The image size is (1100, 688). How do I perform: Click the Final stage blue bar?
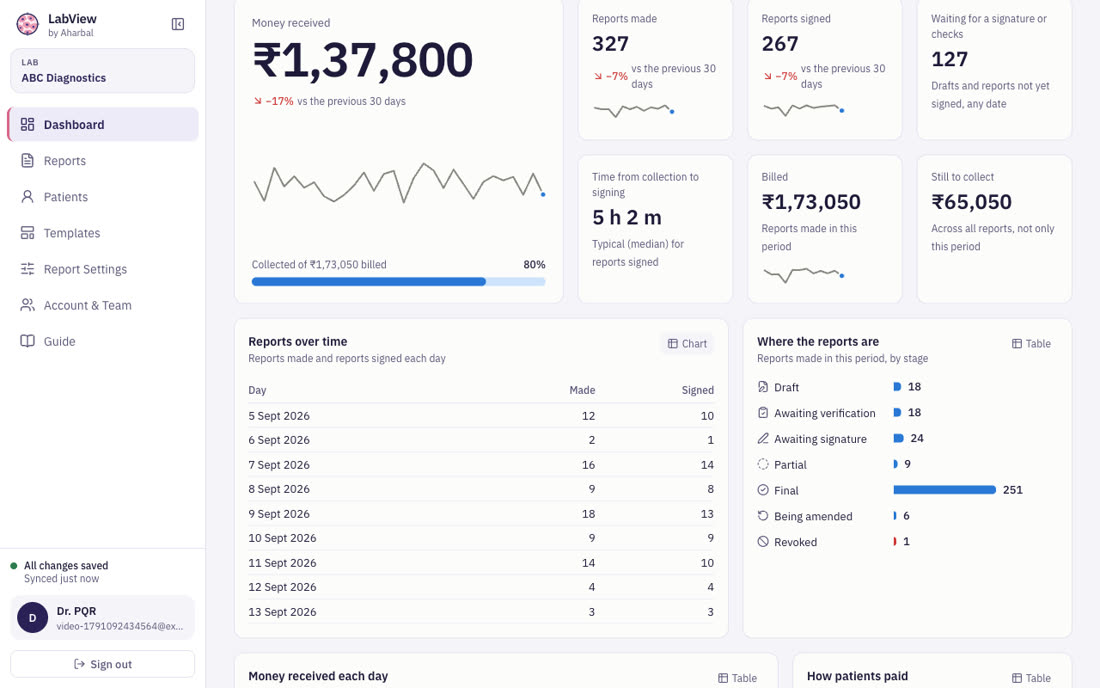click(x=944, y=490)
